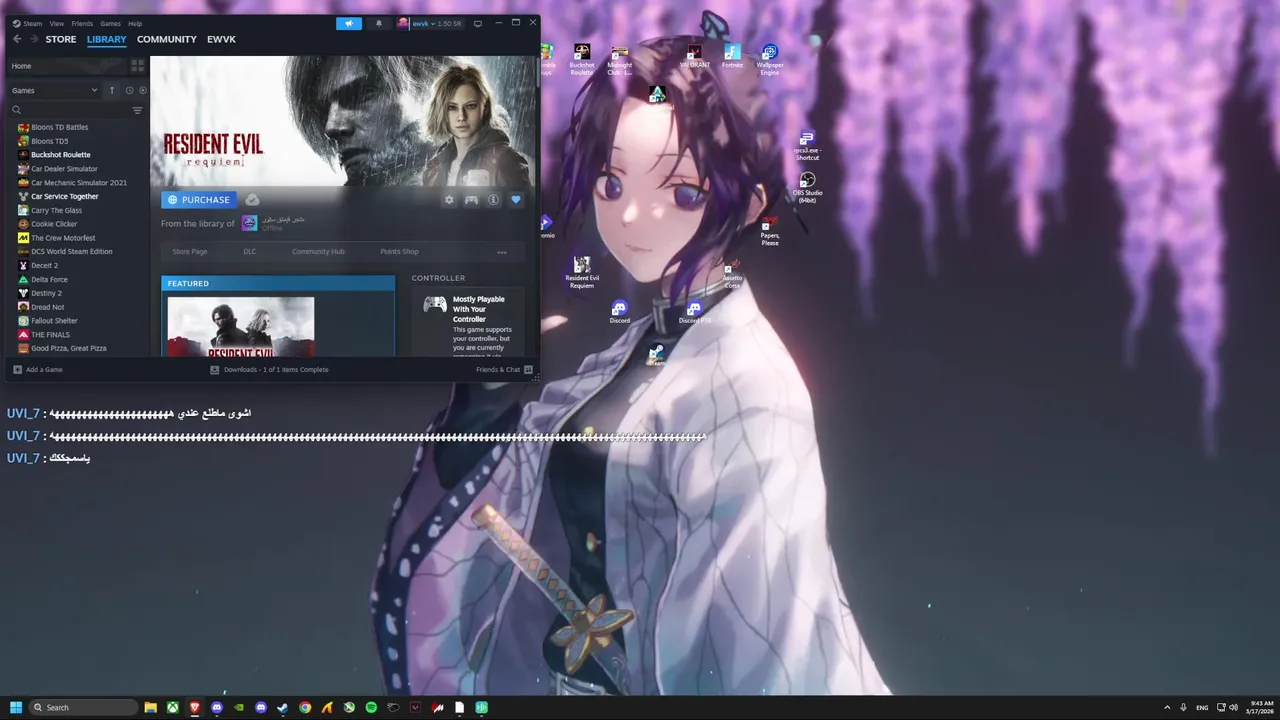Image resolution: width=1280 pixels, height=720 pixels.
Task: Open featured Resident Evil thumbnail
Action: tap(241, 326)
